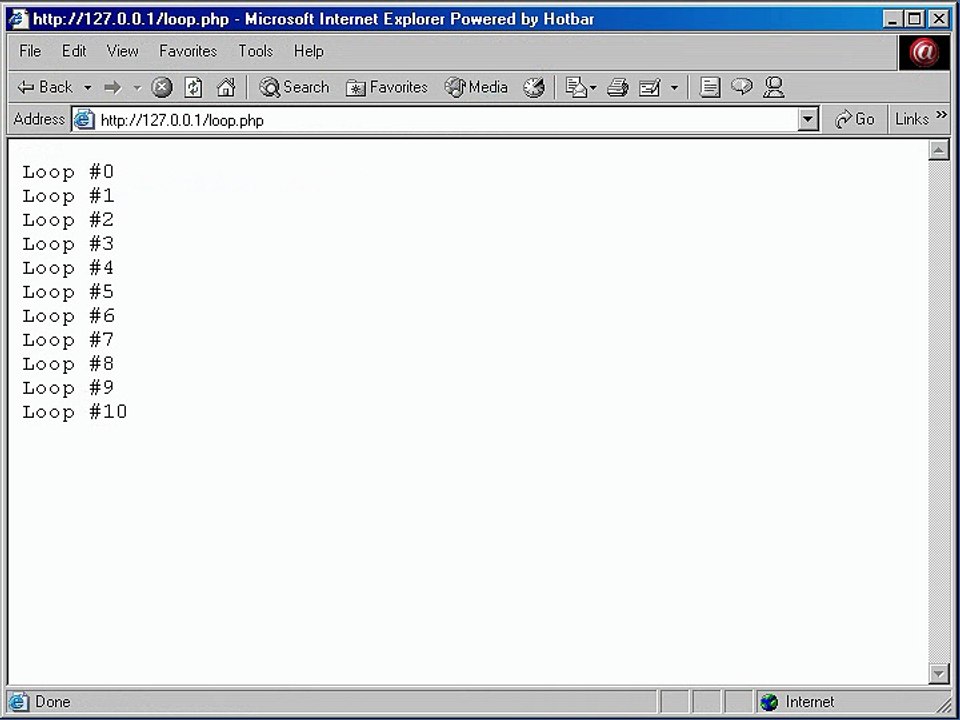Open the Media toolbar button

pyautogui.click(x=476, y=88)
